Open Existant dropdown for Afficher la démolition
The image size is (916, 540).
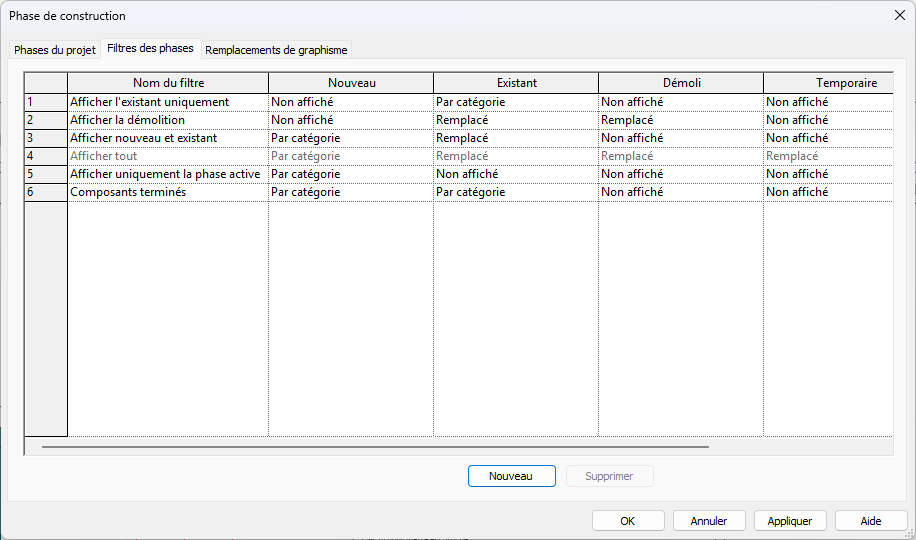515,120
